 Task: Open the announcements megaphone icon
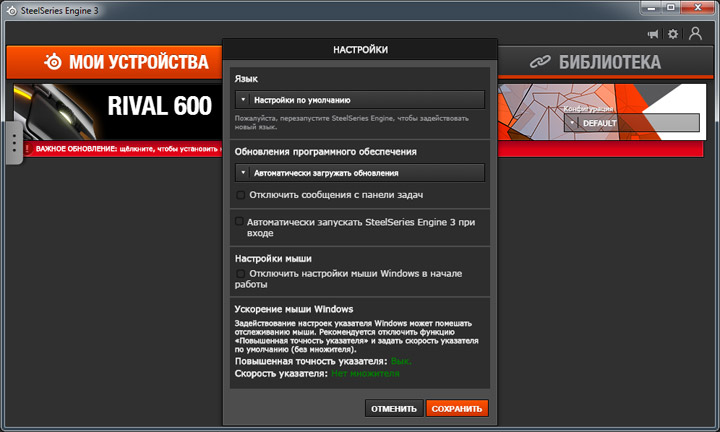coord(652,34)
